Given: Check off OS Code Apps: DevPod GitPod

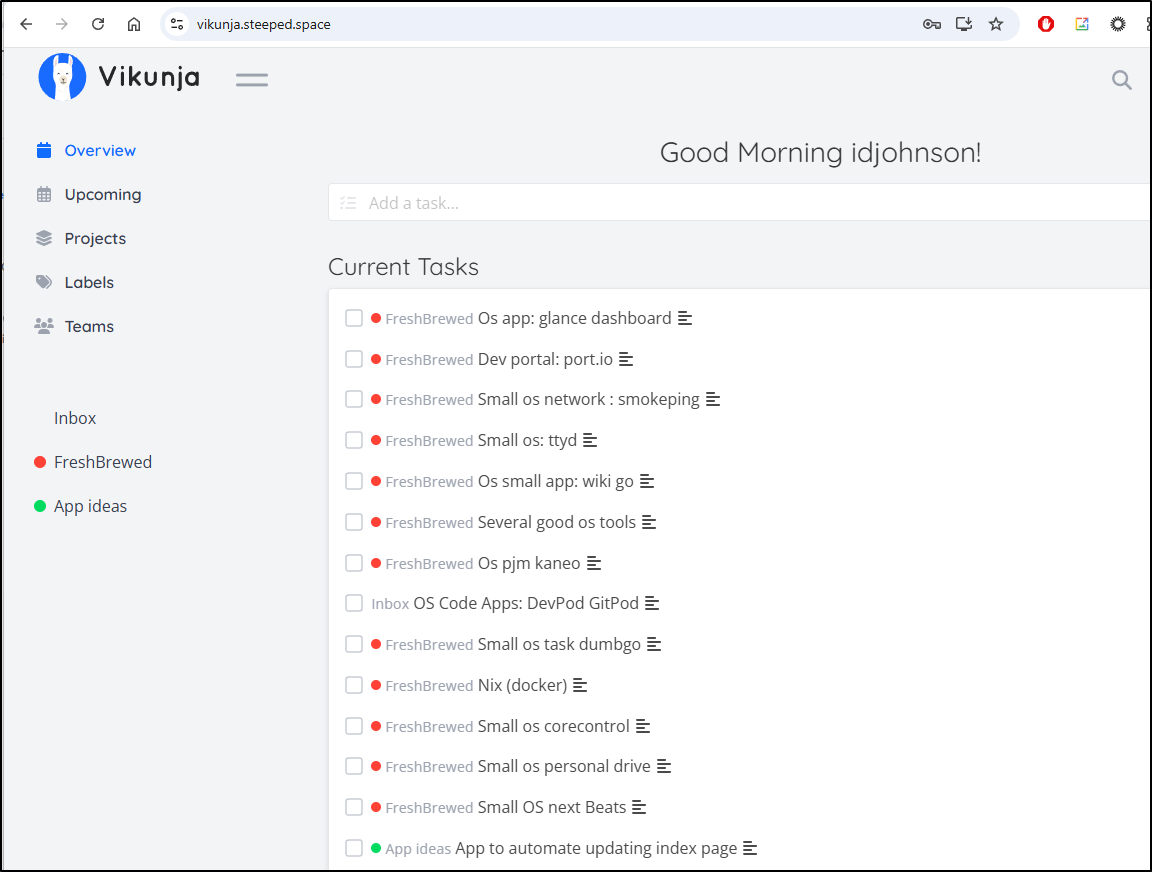Looking at the screenshot, I should pos(354,603).
